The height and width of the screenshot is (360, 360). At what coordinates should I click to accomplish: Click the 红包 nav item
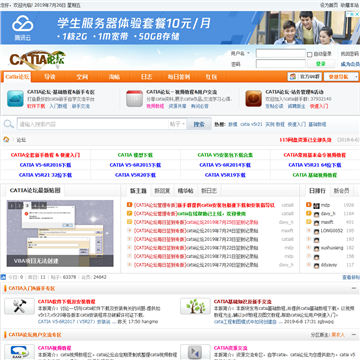(211, 77)
